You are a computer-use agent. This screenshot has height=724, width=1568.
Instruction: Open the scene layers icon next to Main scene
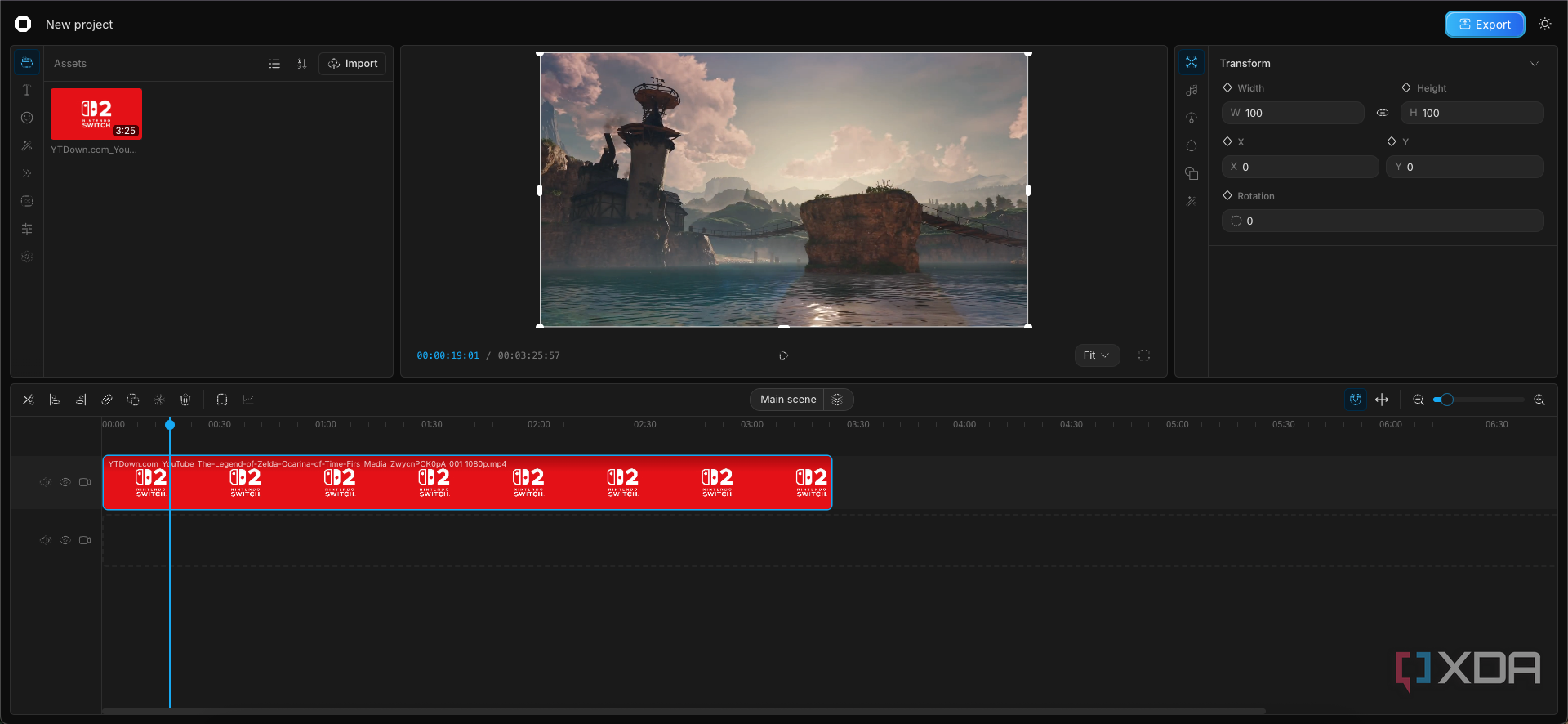tap(838, 400)
